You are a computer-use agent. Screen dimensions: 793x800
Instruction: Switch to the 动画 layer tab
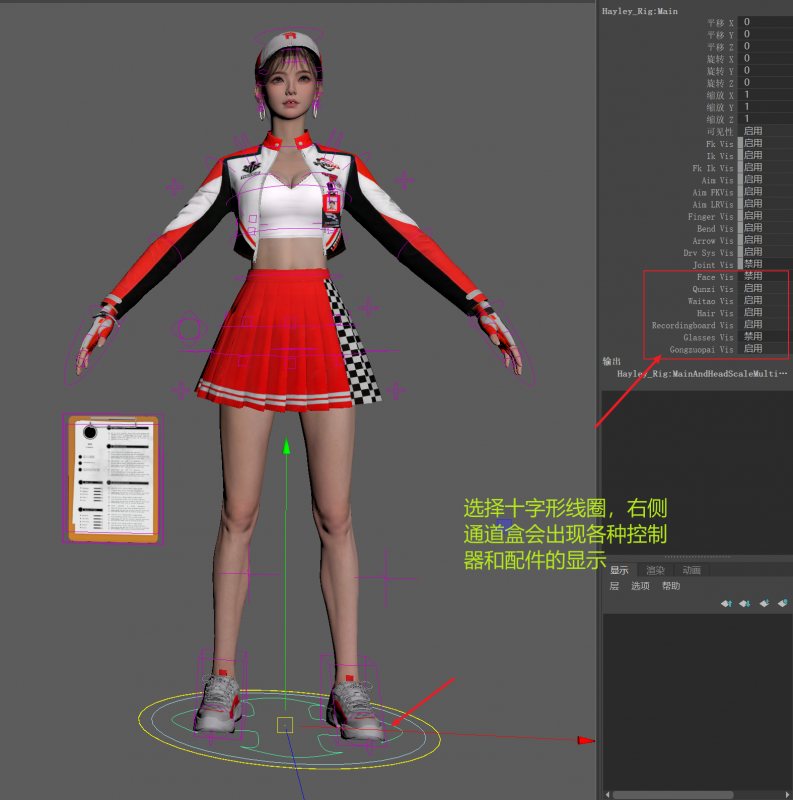pyautogui.click(x=691, y=570)
